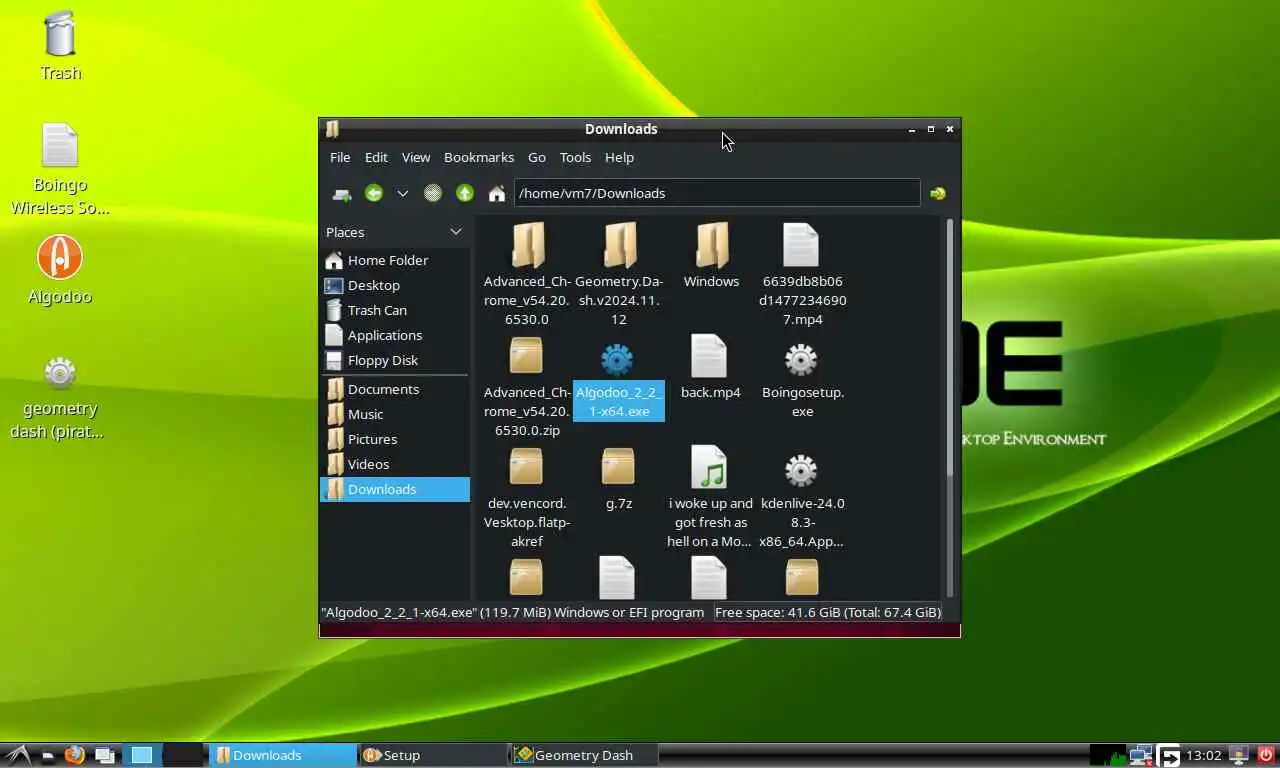Viewport: 1280px width, 768px height.
Task: Select Trash Can in Places
Action: pyautogui.click(x=395, y=310)
